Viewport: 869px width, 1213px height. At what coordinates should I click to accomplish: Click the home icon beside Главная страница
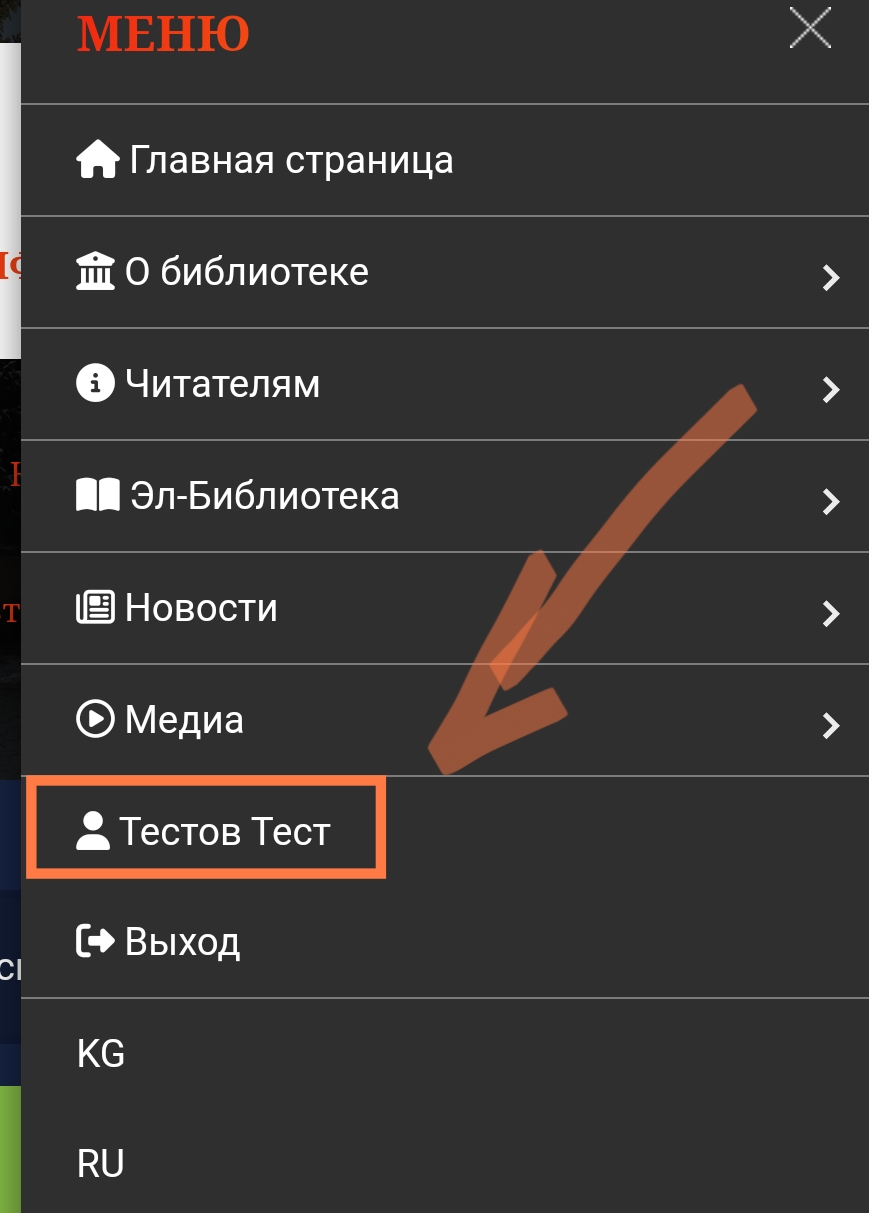98,160
